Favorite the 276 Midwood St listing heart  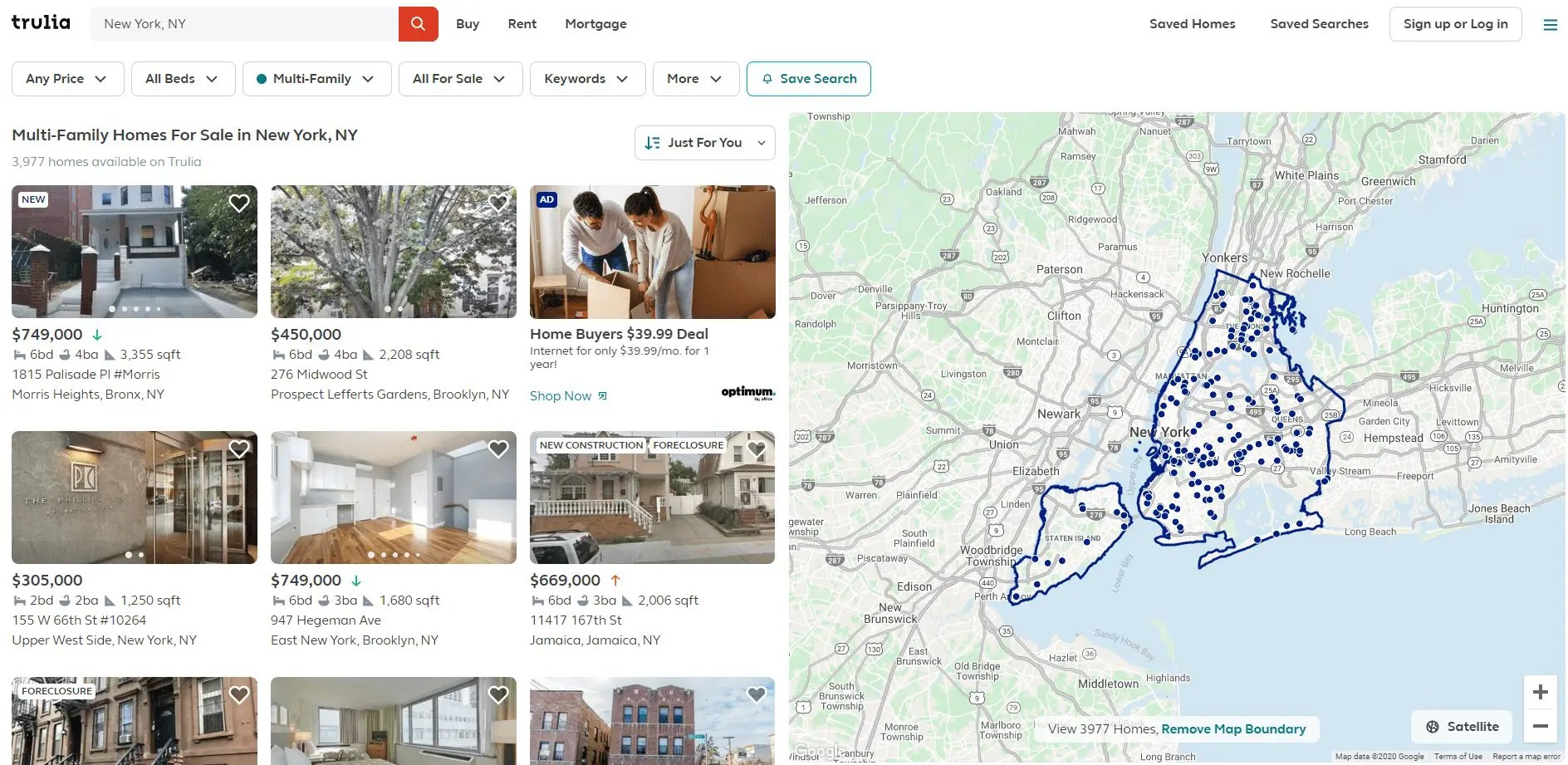tap(498, 204)
